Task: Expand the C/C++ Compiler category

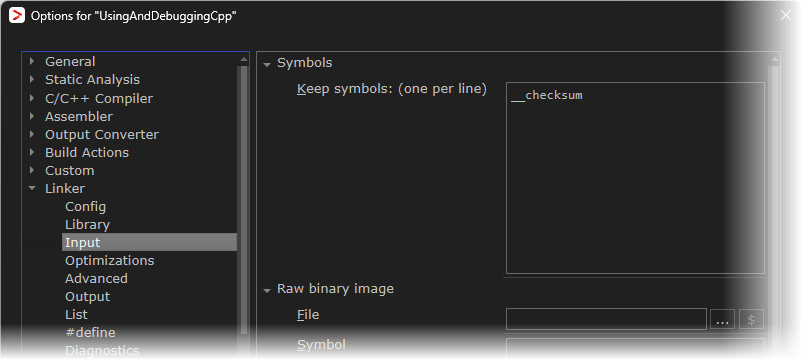Action: (x=32, y=98)
